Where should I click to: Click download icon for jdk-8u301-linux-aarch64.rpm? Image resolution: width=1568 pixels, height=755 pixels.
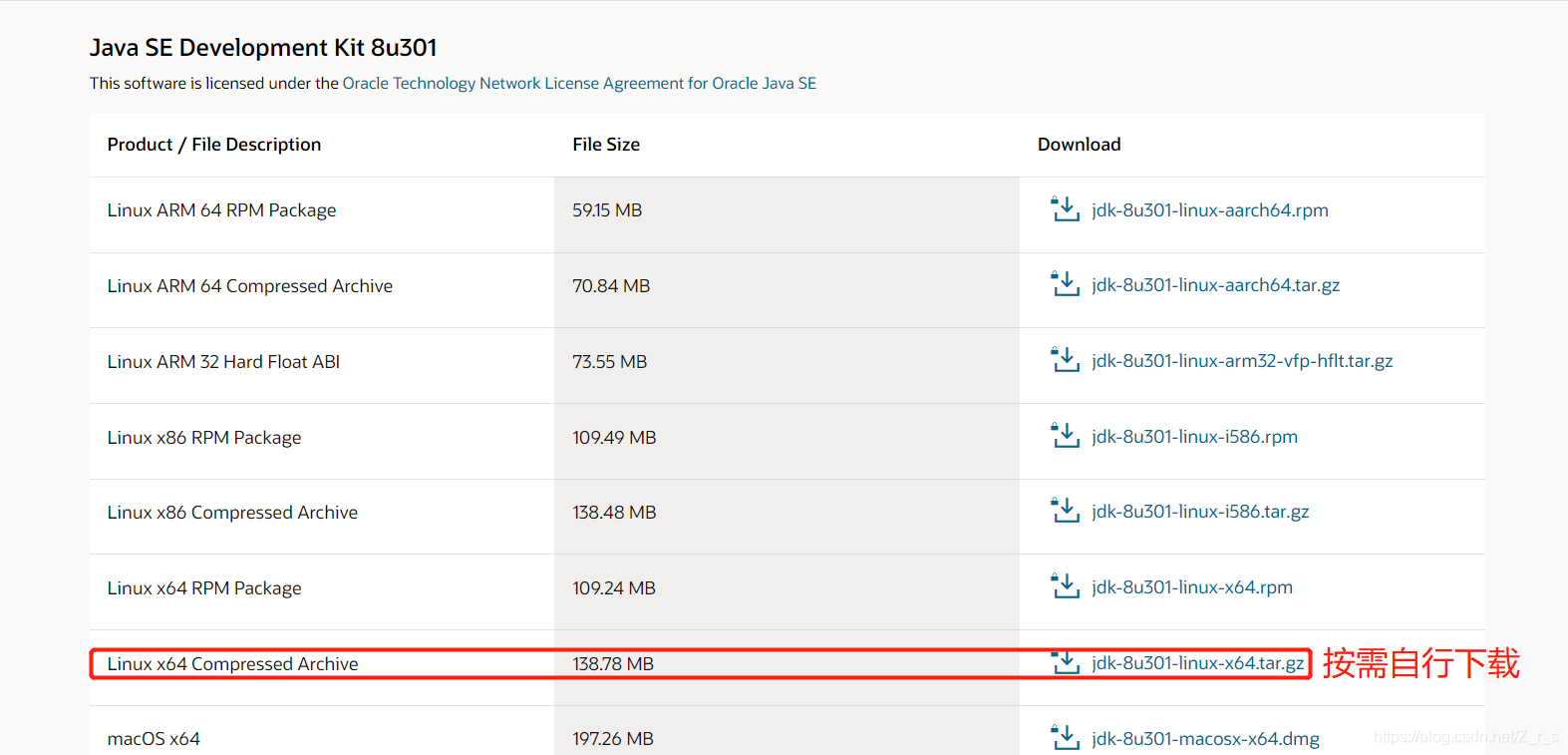[x=1065, y=209]
